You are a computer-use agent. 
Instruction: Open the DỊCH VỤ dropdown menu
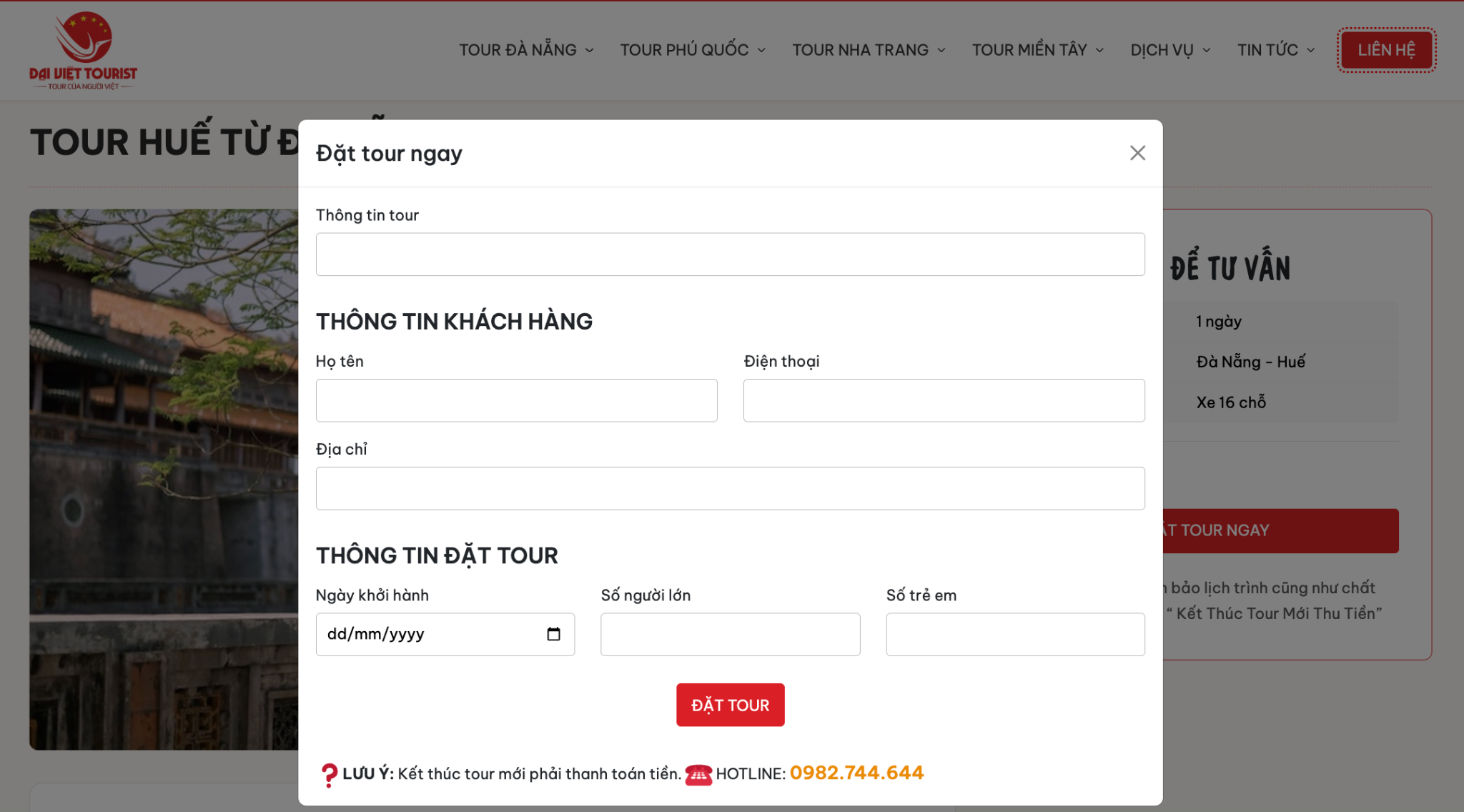[1169, 50]
